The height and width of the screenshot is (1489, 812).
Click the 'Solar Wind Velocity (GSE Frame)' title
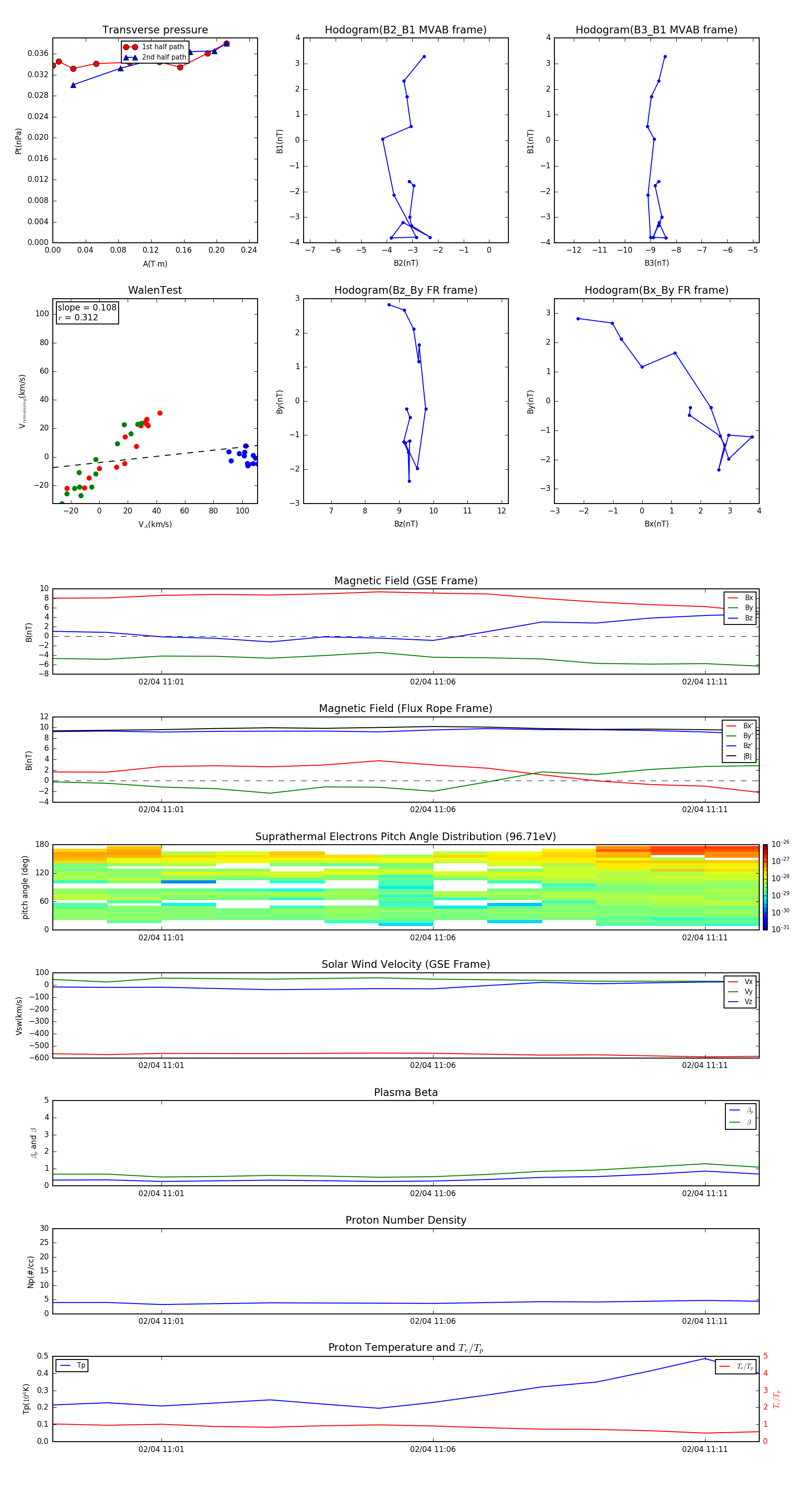tap(406, 964)
